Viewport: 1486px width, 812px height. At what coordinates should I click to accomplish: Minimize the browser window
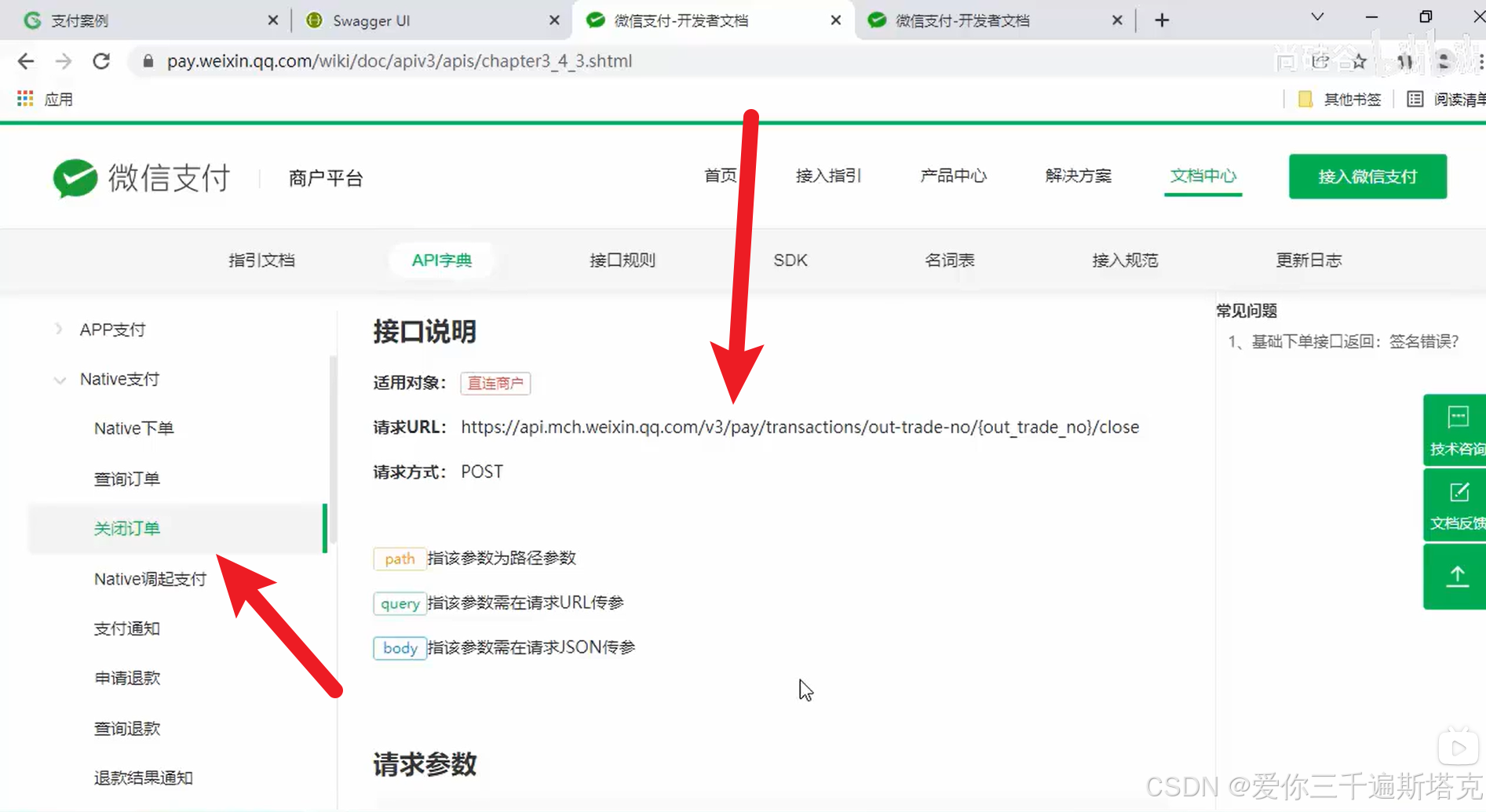[1371, 17]
